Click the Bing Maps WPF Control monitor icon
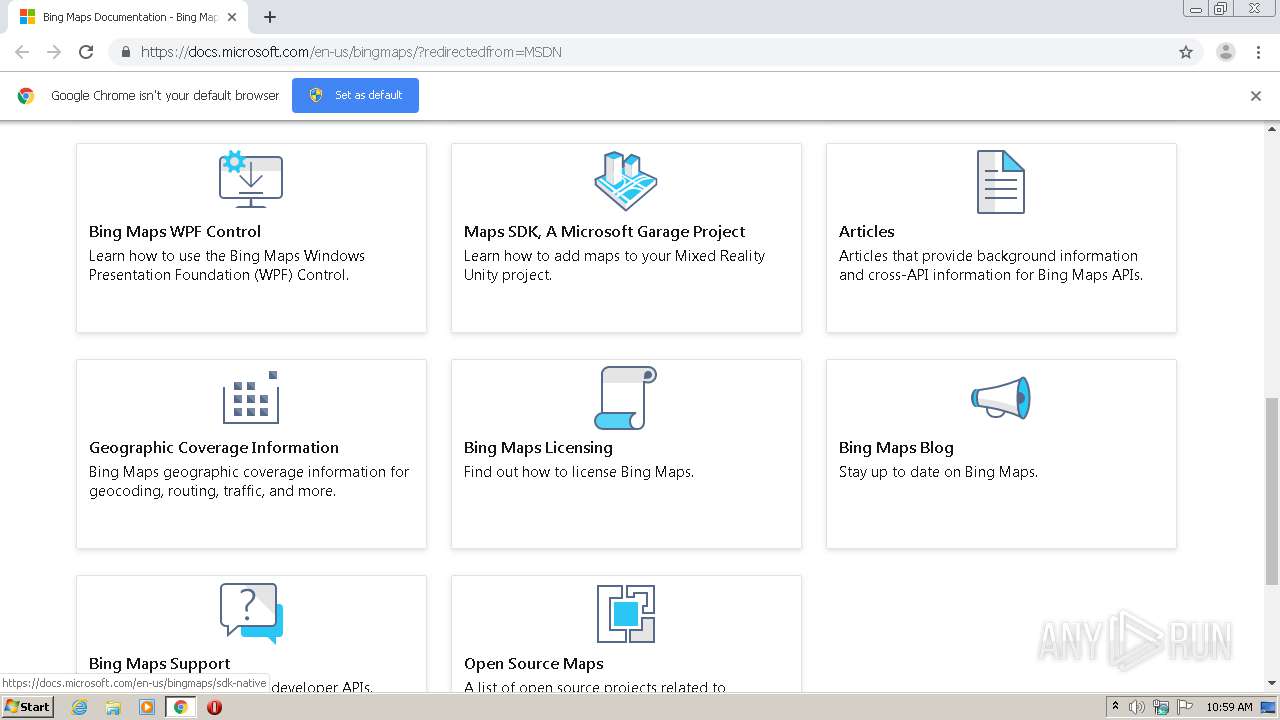 point(251,180)
